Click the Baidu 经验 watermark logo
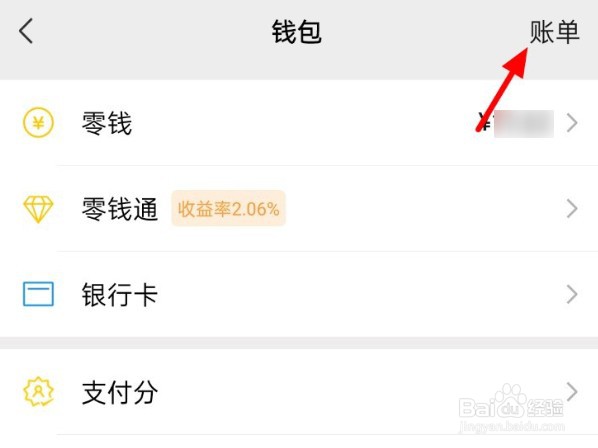598x448 pixels. (x=511, y=404)
